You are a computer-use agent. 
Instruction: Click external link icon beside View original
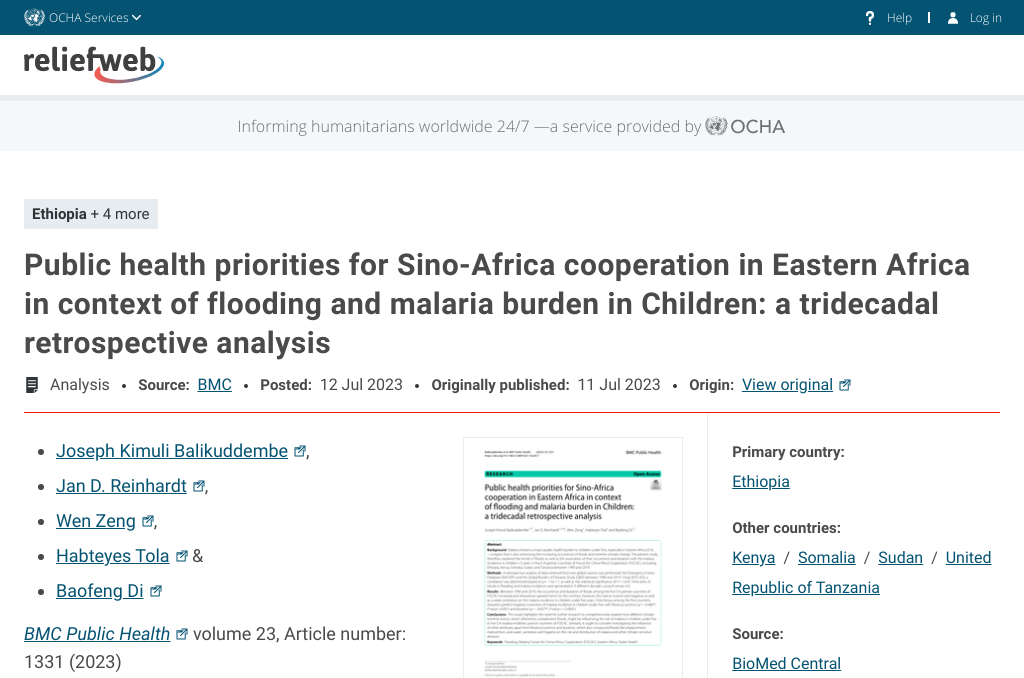pos(845,385)
